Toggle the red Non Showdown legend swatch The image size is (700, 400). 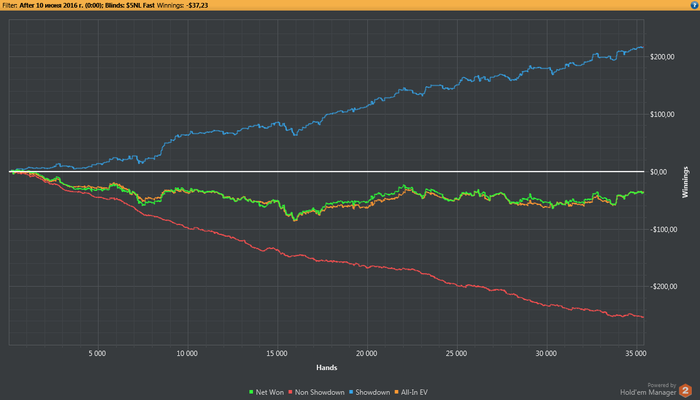click(x=290, y=392)
